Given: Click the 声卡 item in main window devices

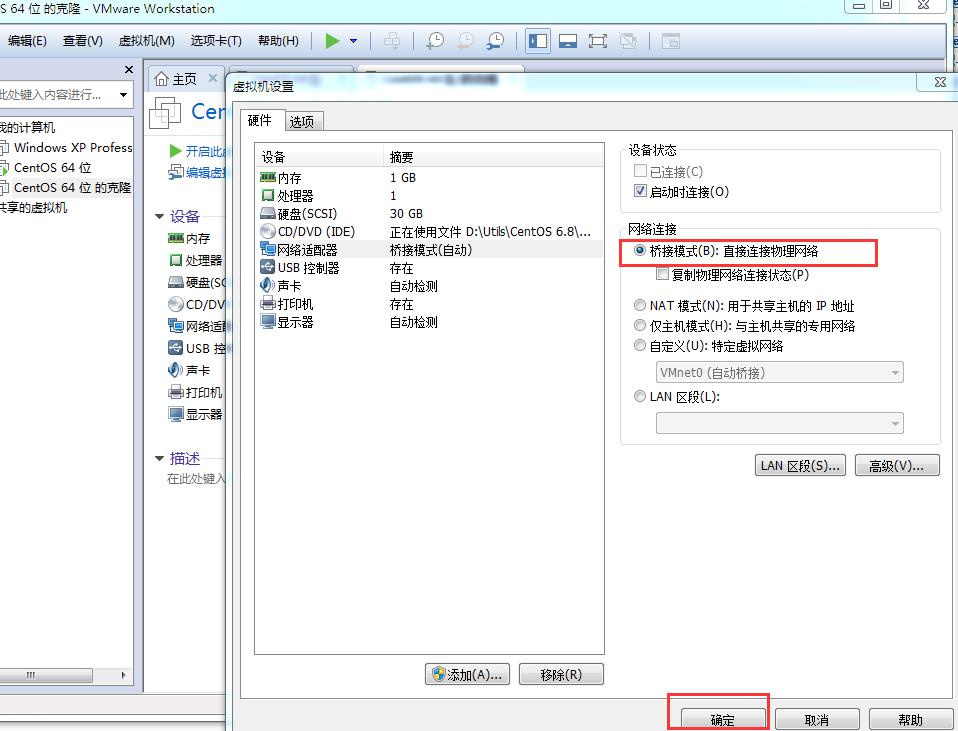Looking at the screenshot, I should [189, 370].
